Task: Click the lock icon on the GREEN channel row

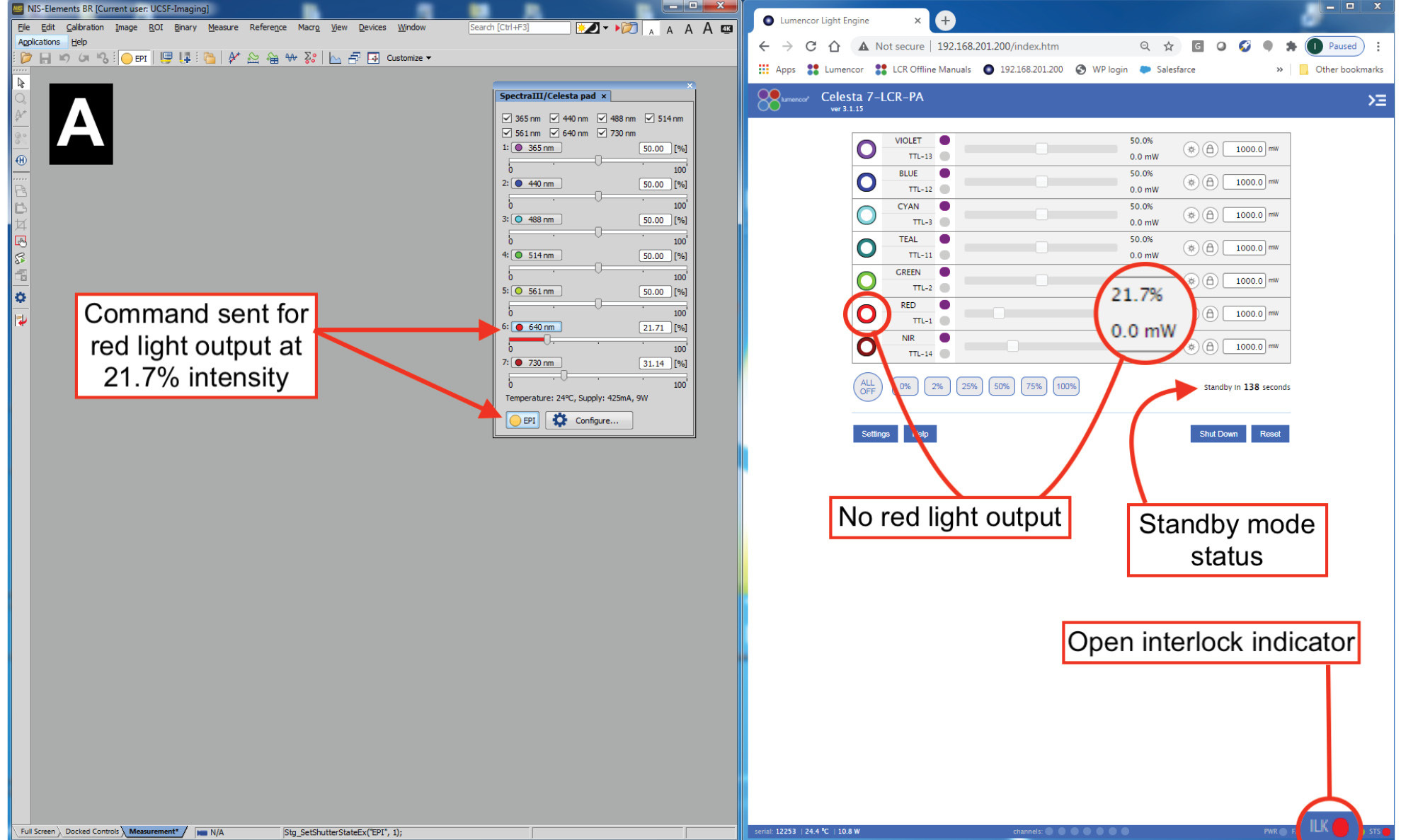Action: (x=1211, y=280)
